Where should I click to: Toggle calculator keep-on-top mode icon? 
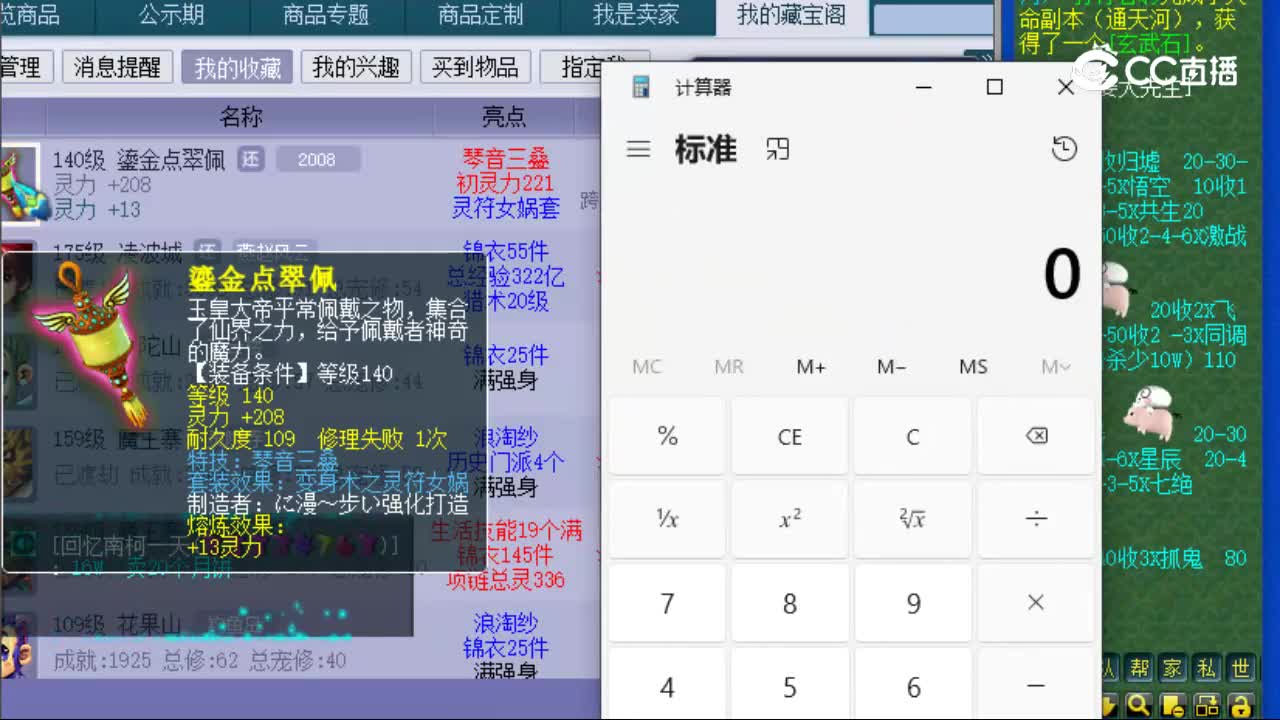777,149
